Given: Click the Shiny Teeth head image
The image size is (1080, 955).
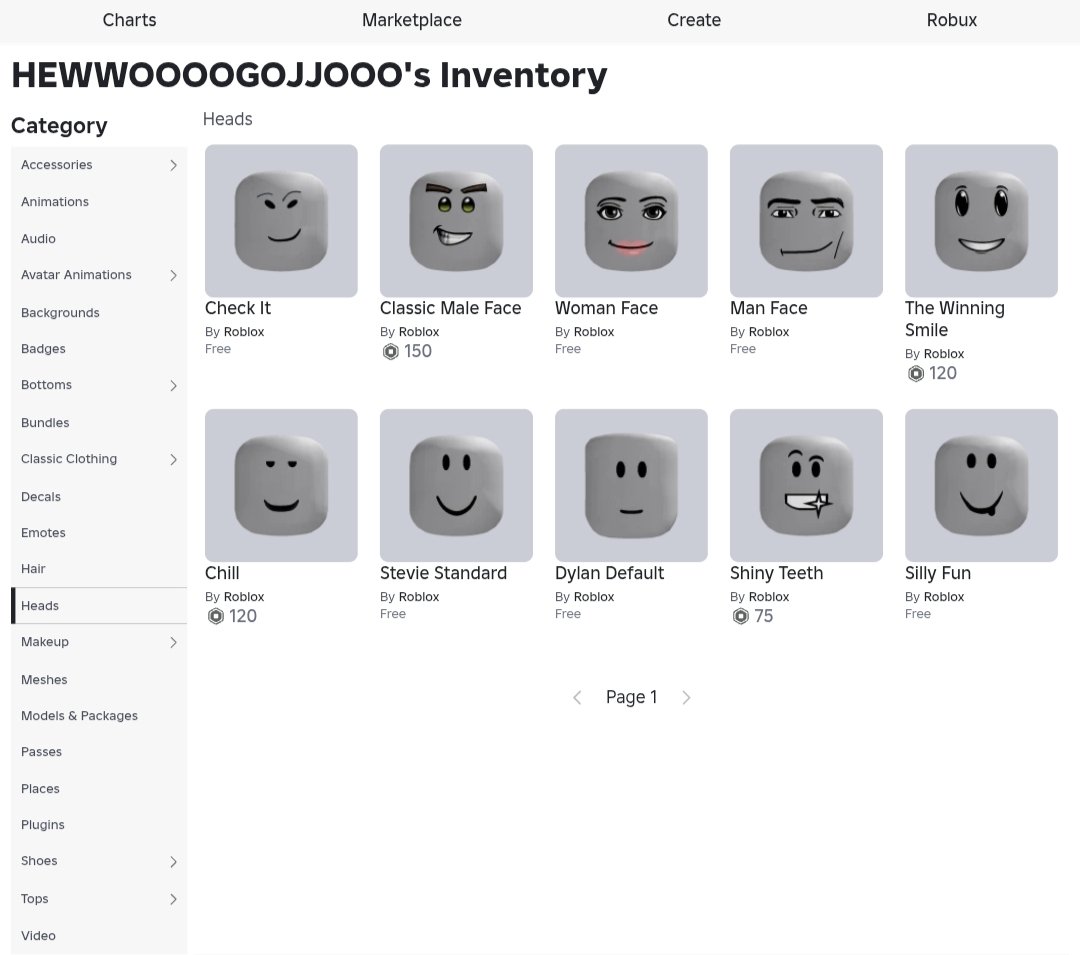Looking at the screenshot, I should point(806,485).
